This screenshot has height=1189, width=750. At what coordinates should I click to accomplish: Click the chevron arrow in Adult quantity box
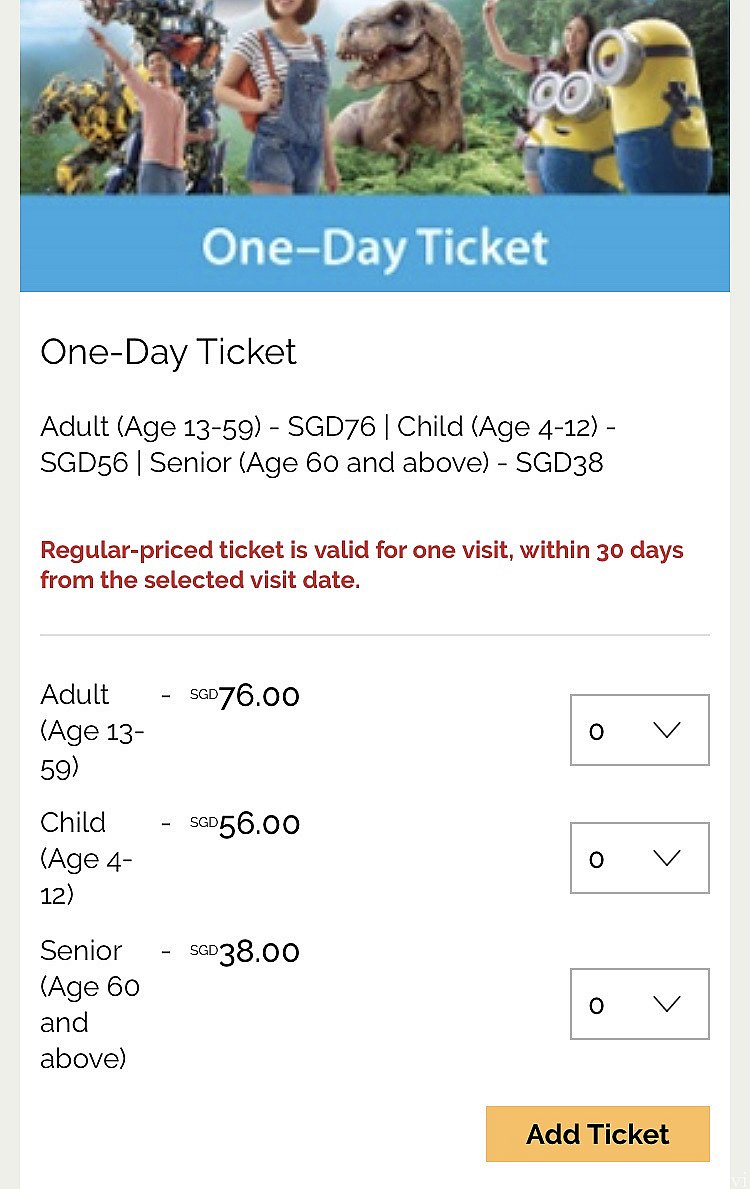coord(667,730)
